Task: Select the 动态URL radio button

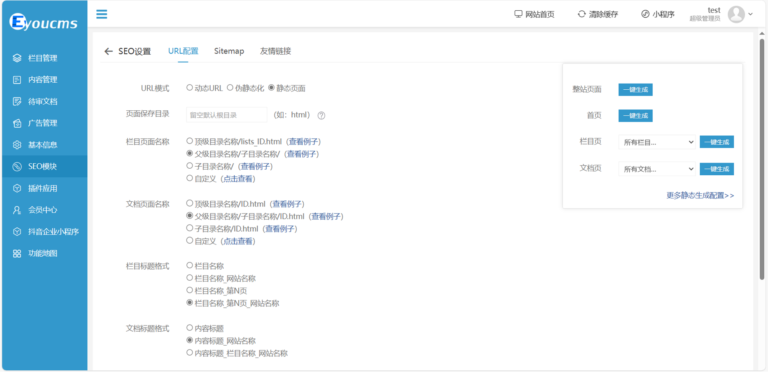Action: click(190, 88)
